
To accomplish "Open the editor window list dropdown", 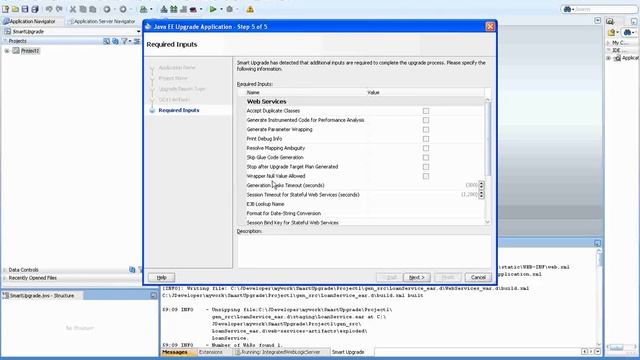I will coord(597,20).
